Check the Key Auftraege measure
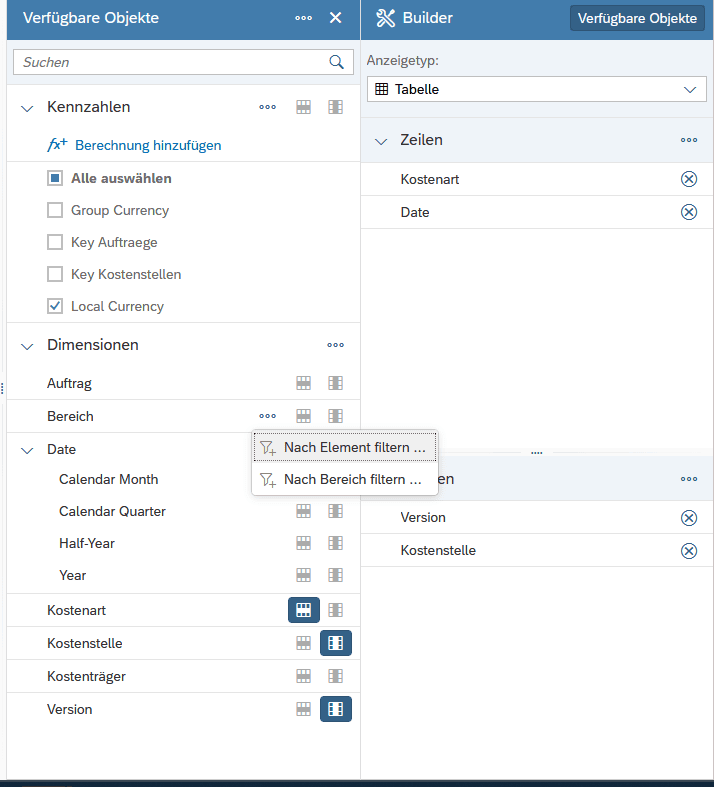 click(55, 242)
